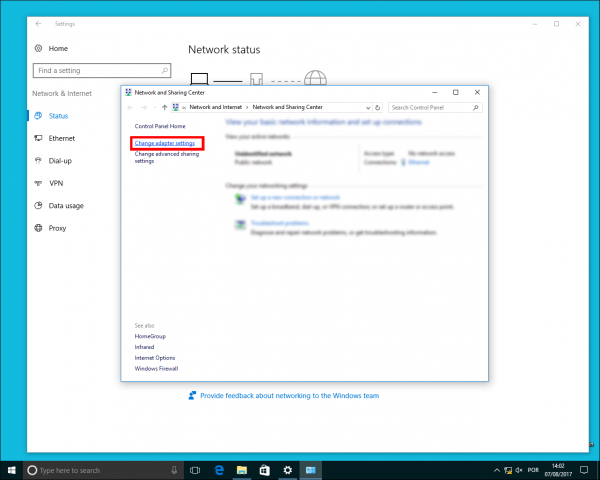Open Change adapter settings link

[165, 143]
